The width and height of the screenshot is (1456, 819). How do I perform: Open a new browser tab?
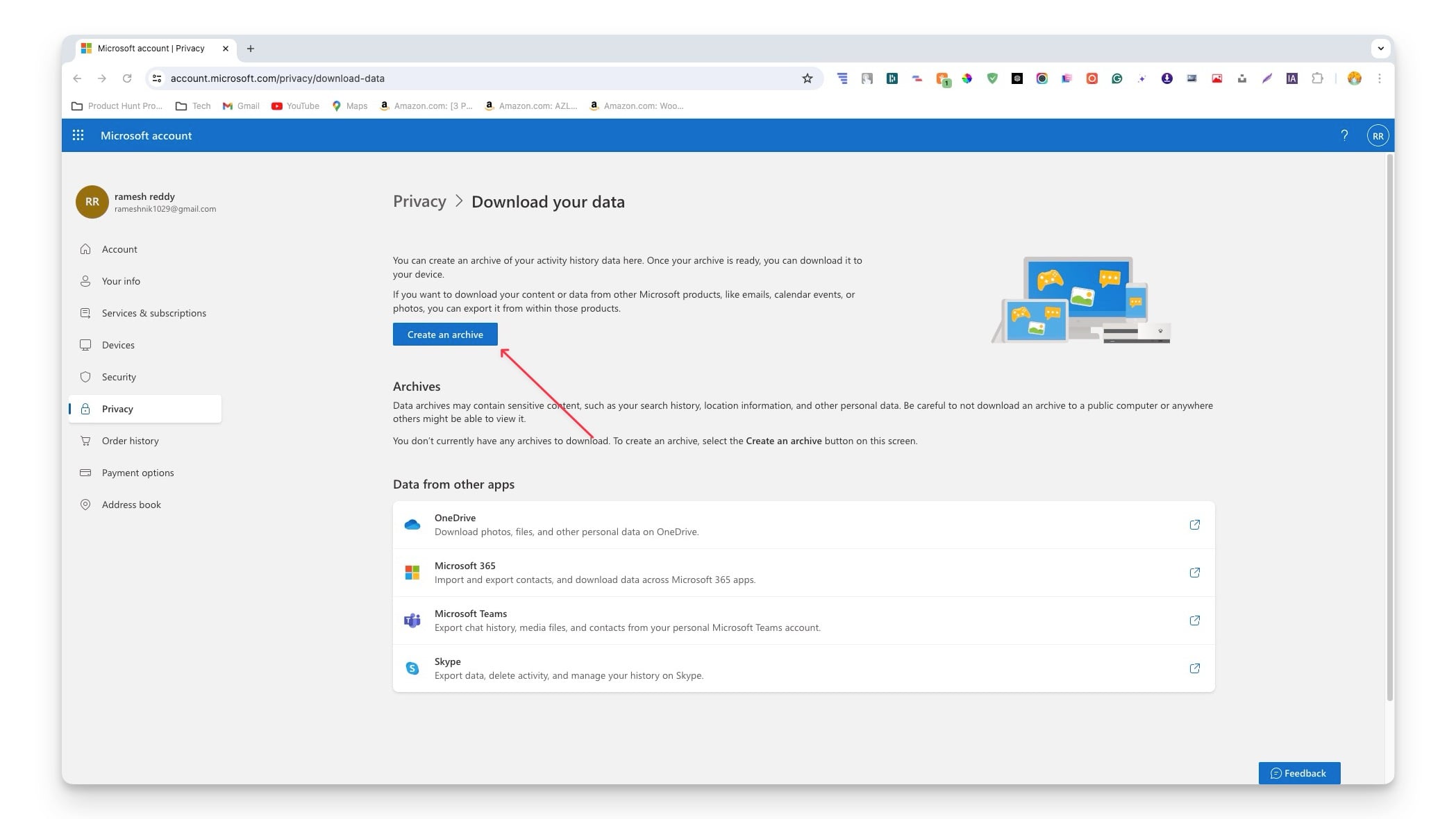(251, 49)
